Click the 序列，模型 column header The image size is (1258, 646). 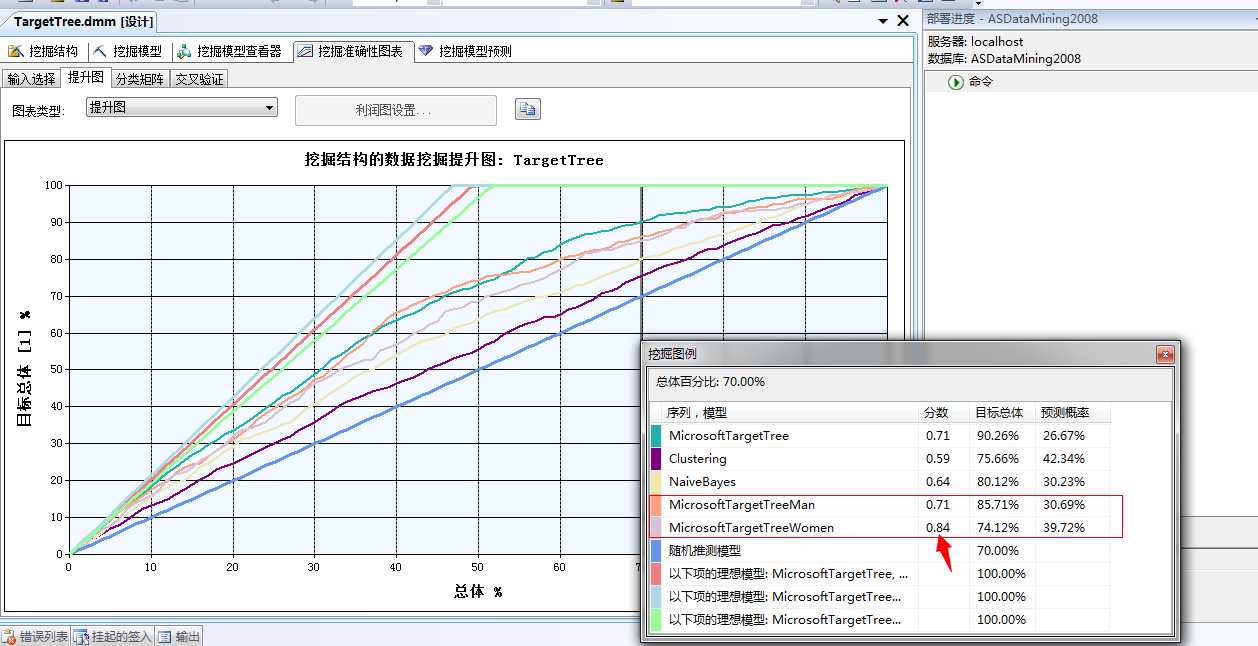(784, 413)
